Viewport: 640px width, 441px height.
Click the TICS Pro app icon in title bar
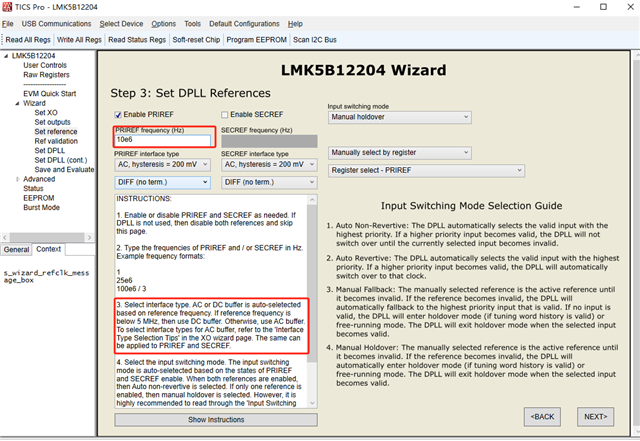(7, 7)
